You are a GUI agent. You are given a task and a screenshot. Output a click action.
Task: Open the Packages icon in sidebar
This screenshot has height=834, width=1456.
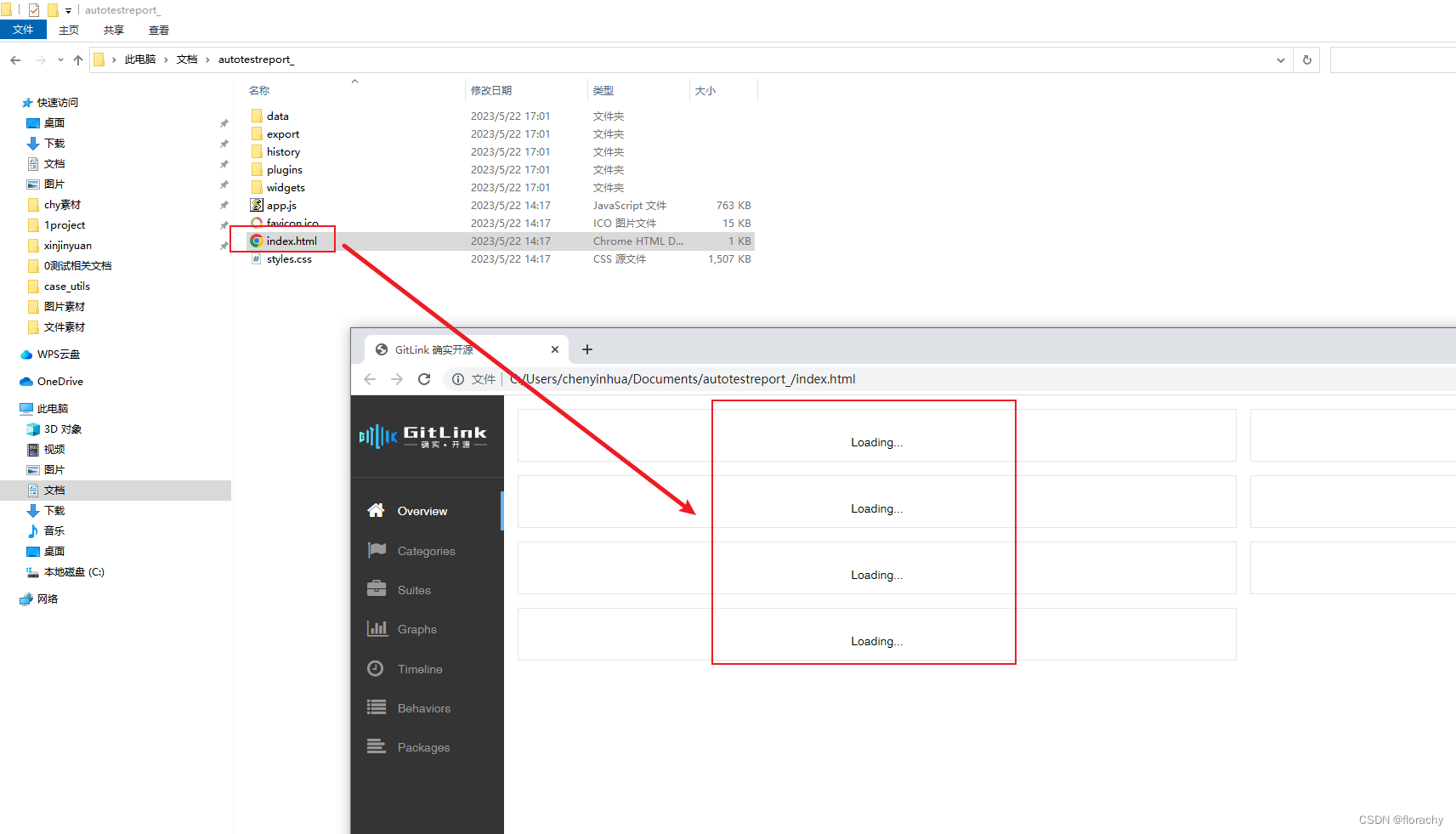(x=377, y=746)
